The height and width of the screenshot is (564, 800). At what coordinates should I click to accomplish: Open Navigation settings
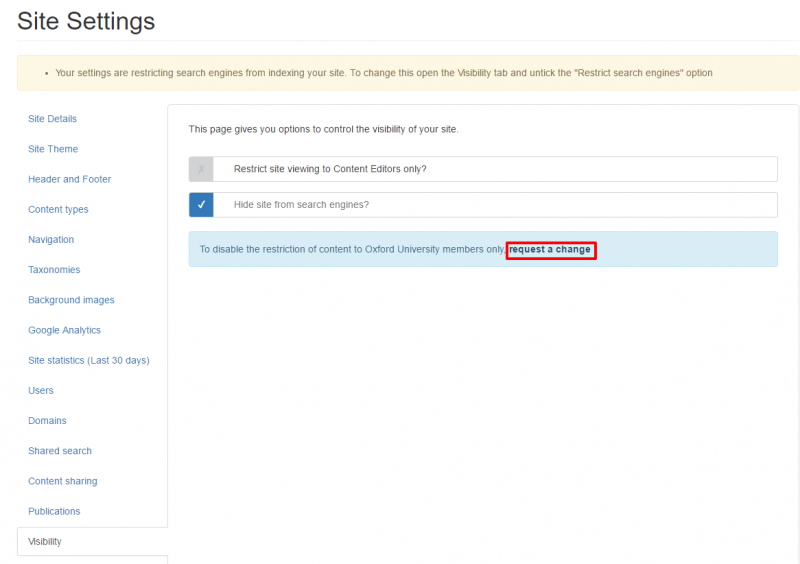pyautogui.click(x=51, y=239)
